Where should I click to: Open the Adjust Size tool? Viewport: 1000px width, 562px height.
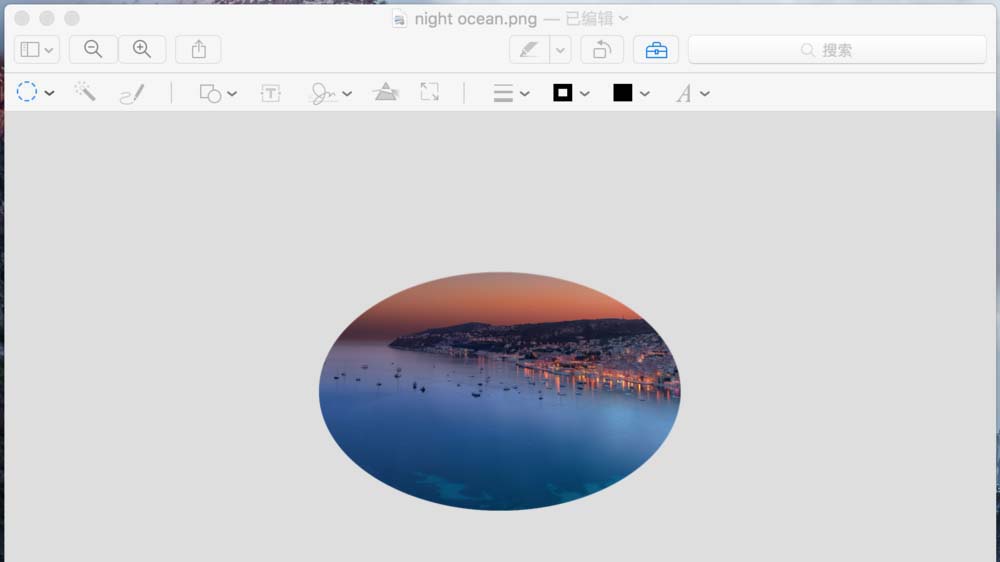pyautogui.click(x=429, y=92)
